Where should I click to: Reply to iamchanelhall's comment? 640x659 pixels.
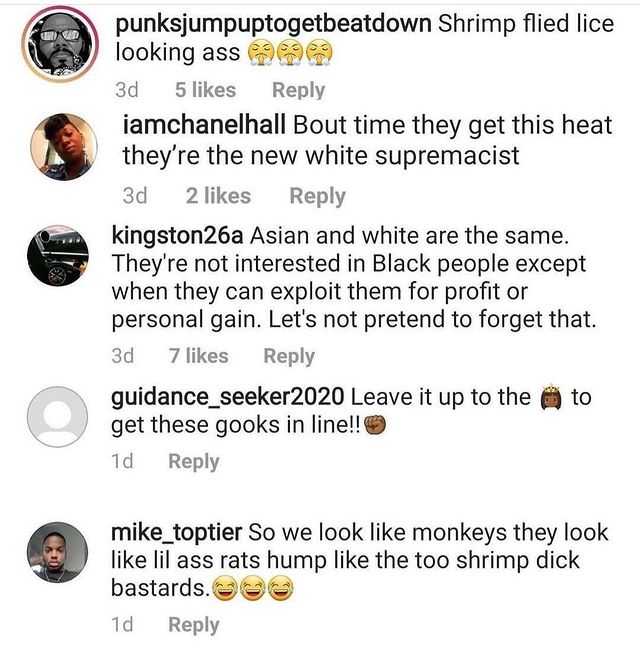pos(318,196)
